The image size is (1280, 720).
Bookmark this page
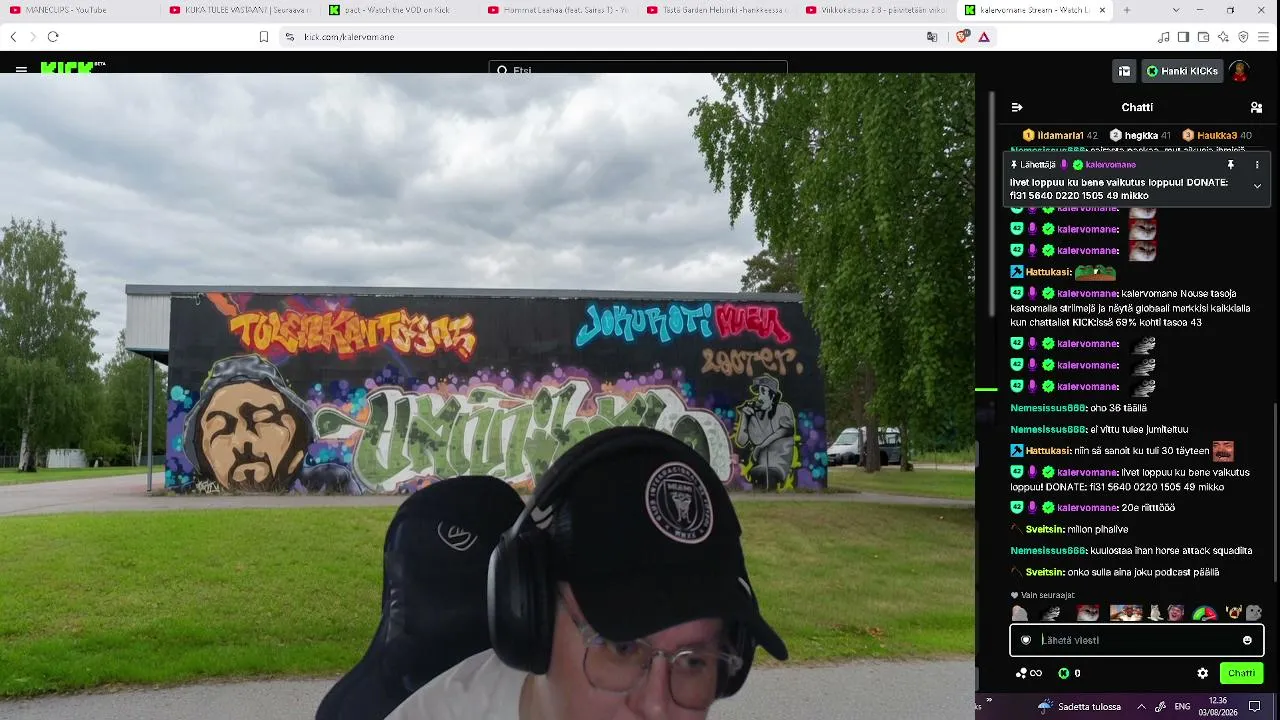point(264,37)
